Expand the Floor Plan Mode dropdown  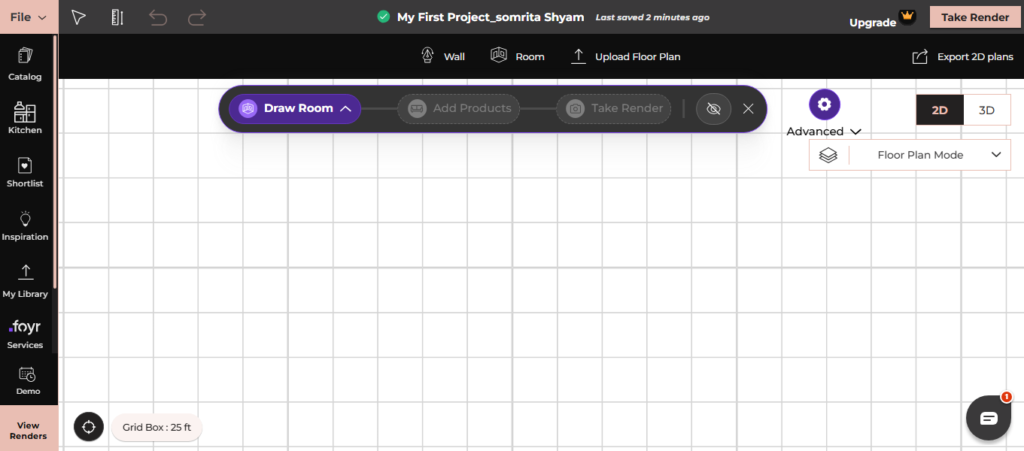click(x=909, y=155)
